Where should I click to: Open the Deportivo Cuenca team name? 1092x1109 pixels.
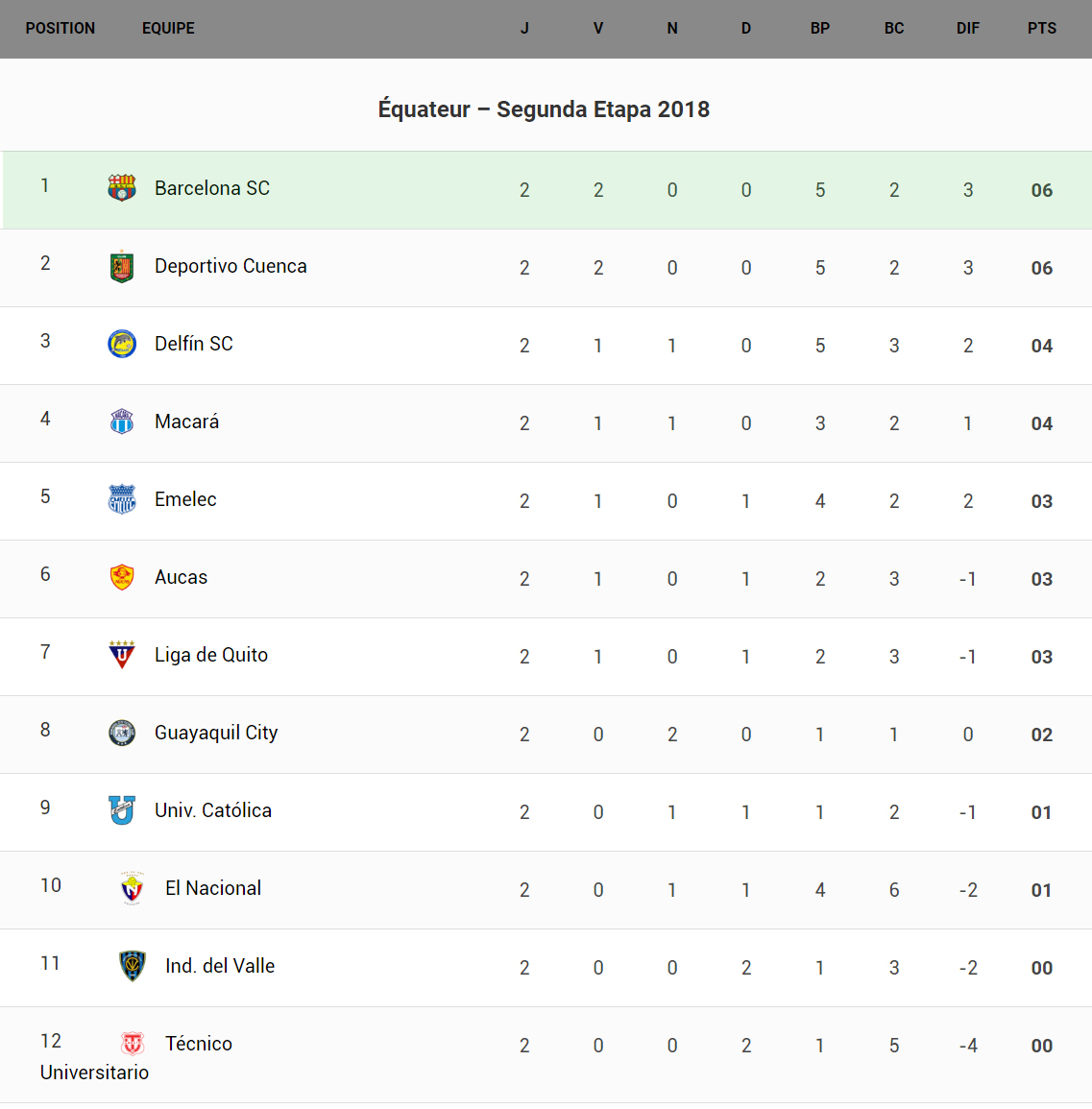point(231,266)
